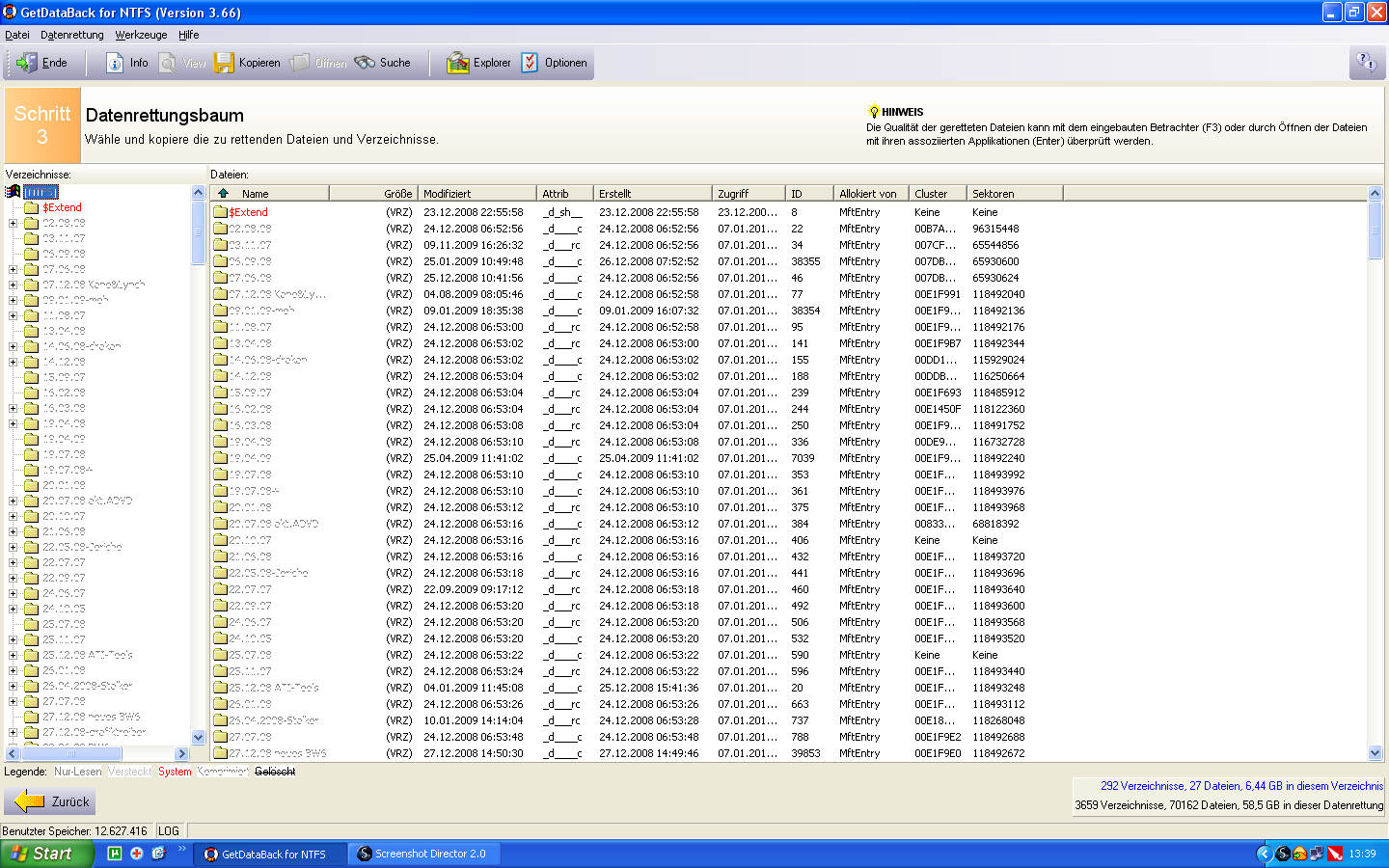Start the Suche search tool
The height and width of the screenshot is (868, 1389).
click(383, 63)
